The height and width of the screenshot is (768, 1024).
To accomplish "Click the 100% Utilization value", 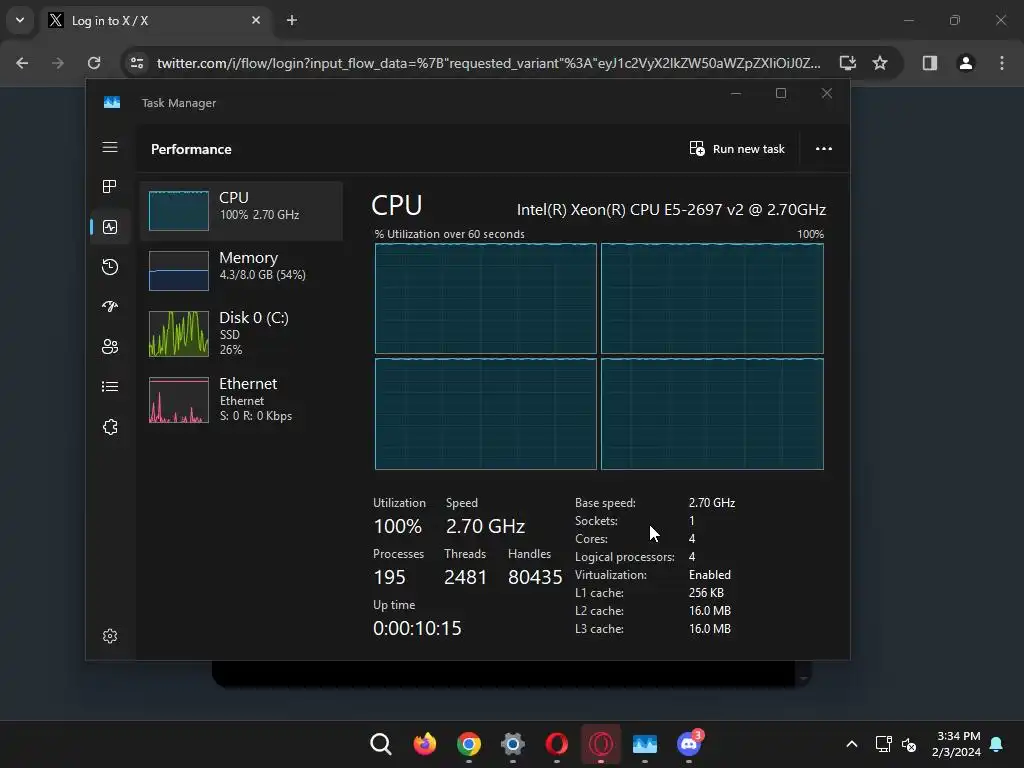I will pos(398,526).
